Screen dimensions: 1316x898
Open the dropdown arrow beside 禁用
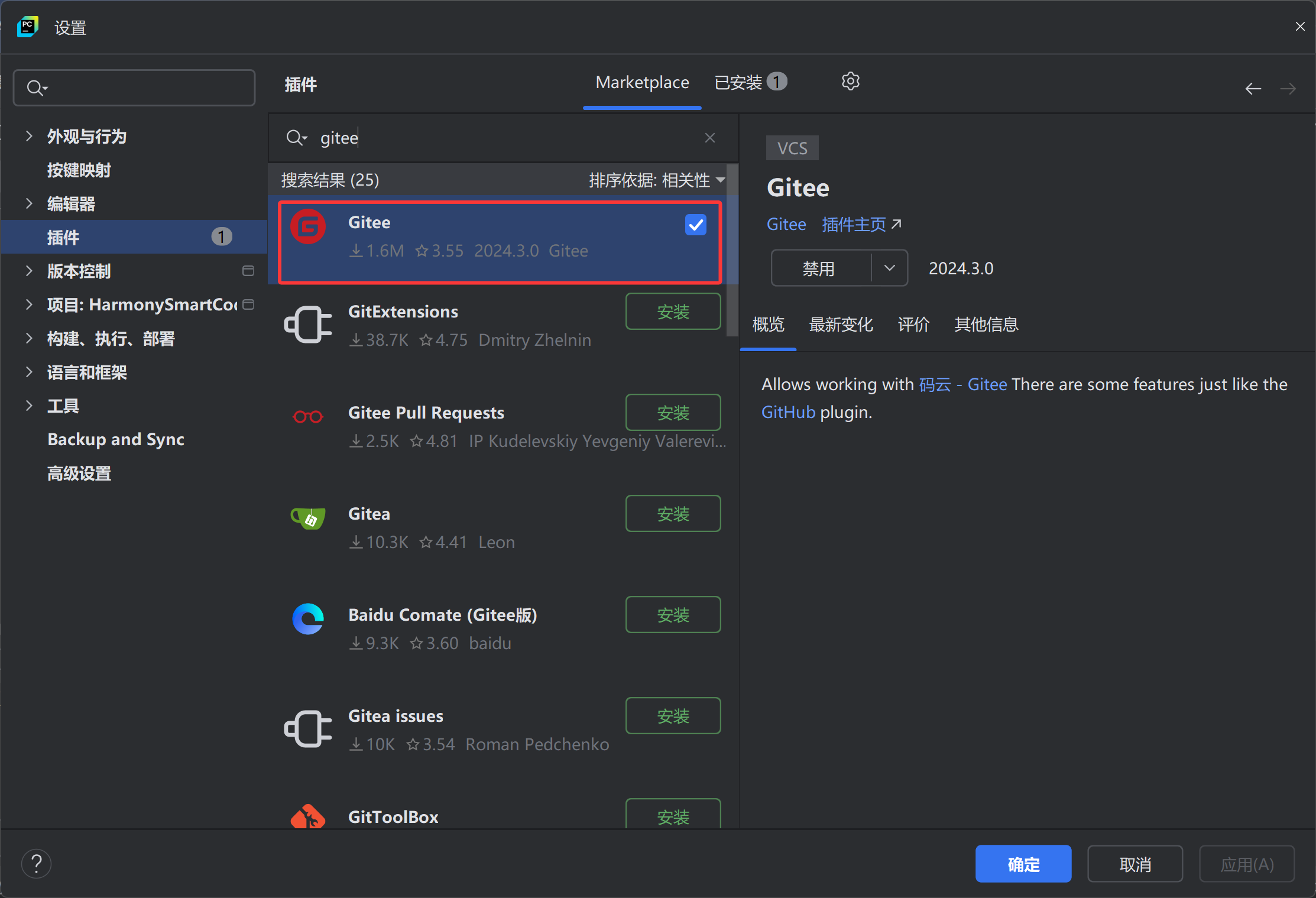point(889,268)
